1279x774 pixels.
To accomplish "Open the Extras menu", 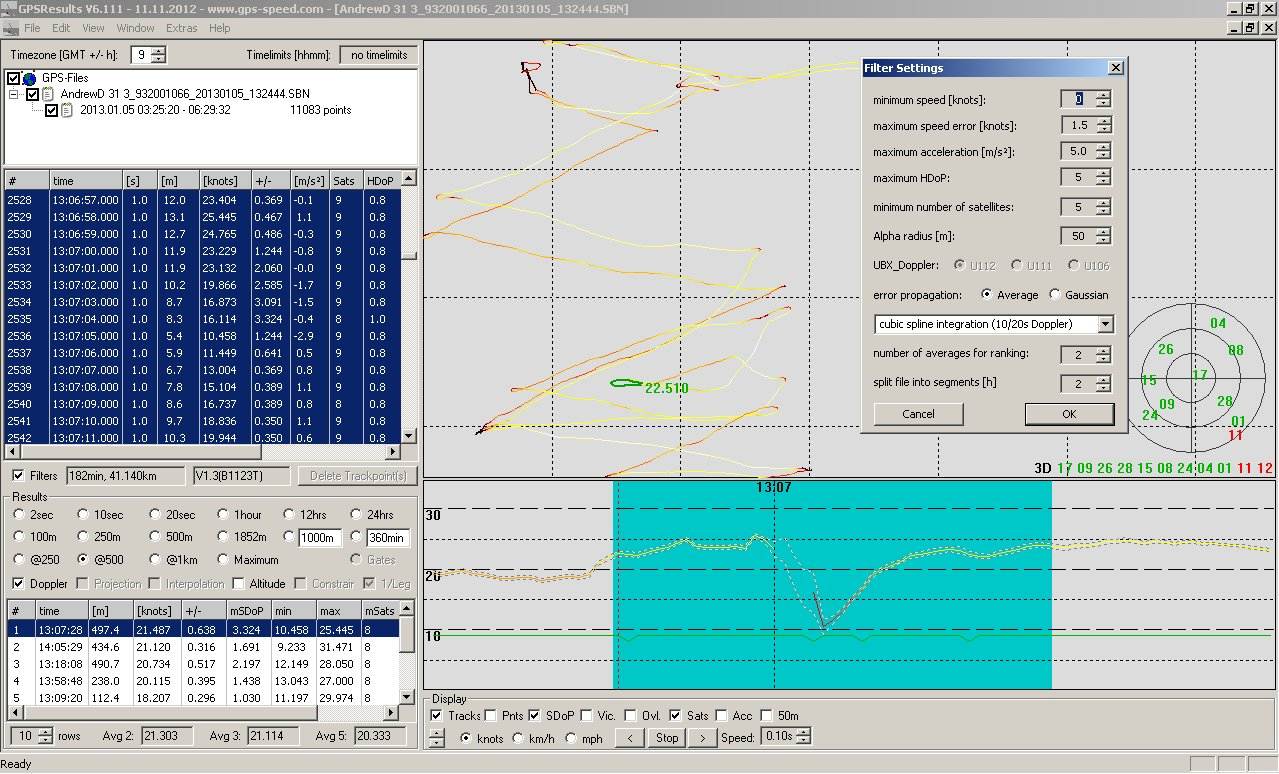I will [x=181, y=28].
